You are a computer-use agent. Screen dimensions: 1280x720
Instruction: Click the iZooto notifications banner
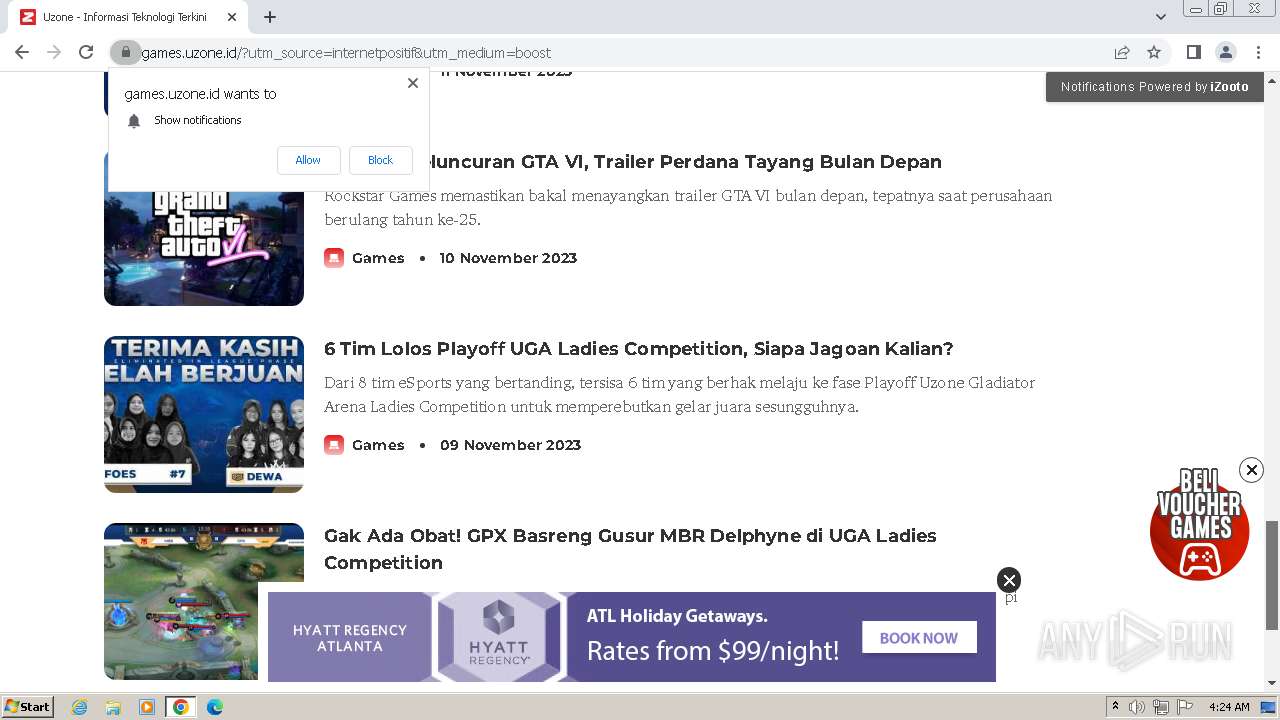tap(1155, 87)
